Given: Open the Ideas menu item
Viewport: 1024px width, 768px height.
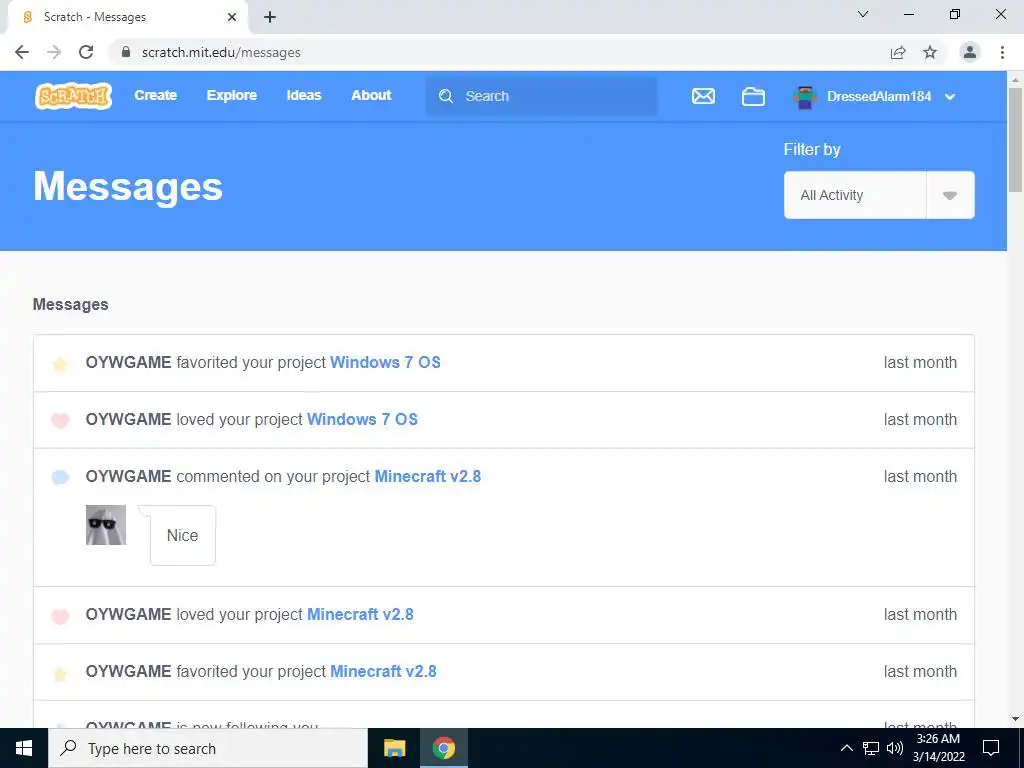Looking at the screenshot, I should click(x=304, y=95).
